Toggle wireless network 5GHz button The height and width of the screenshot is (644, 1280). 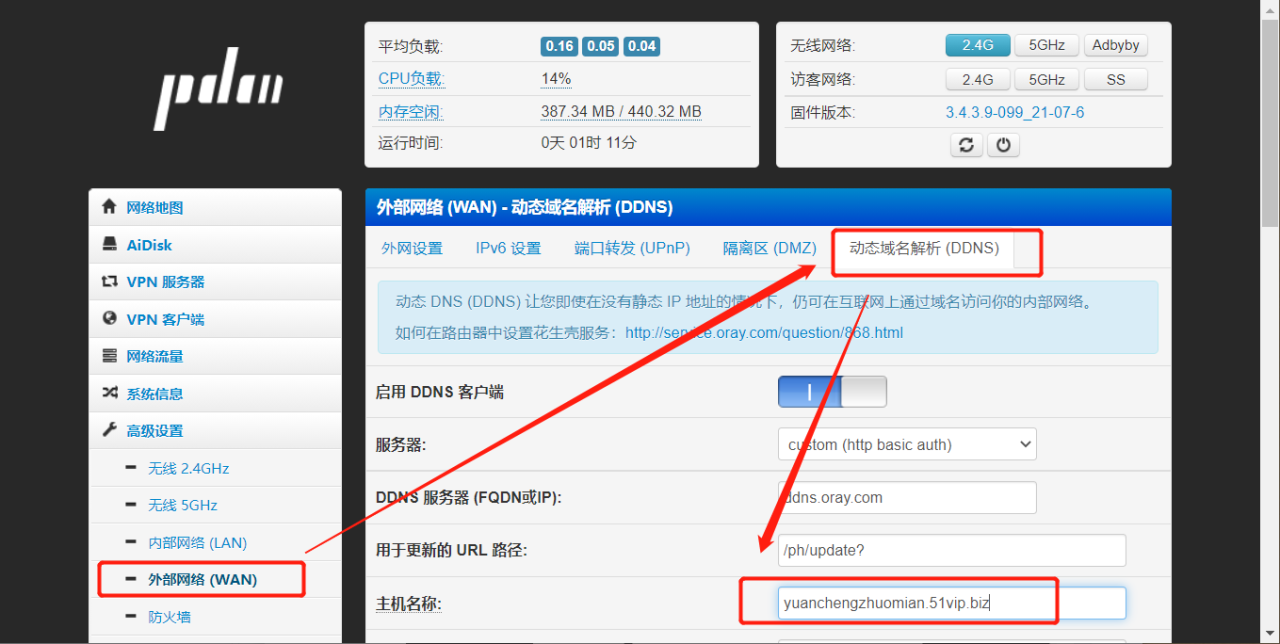click(x=1046, y=45)
